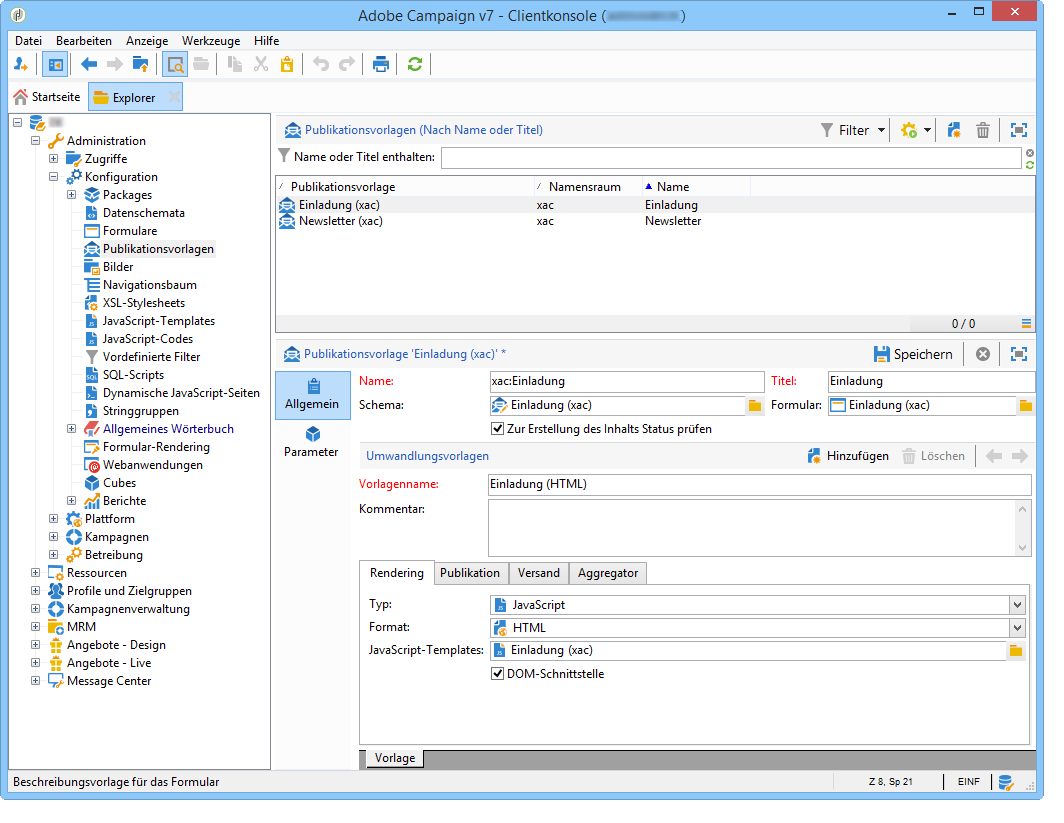The height and width of the screenshot is (823, 1064).
Task: Click the fullscreen icon in list header
Action: [1018, 130]
